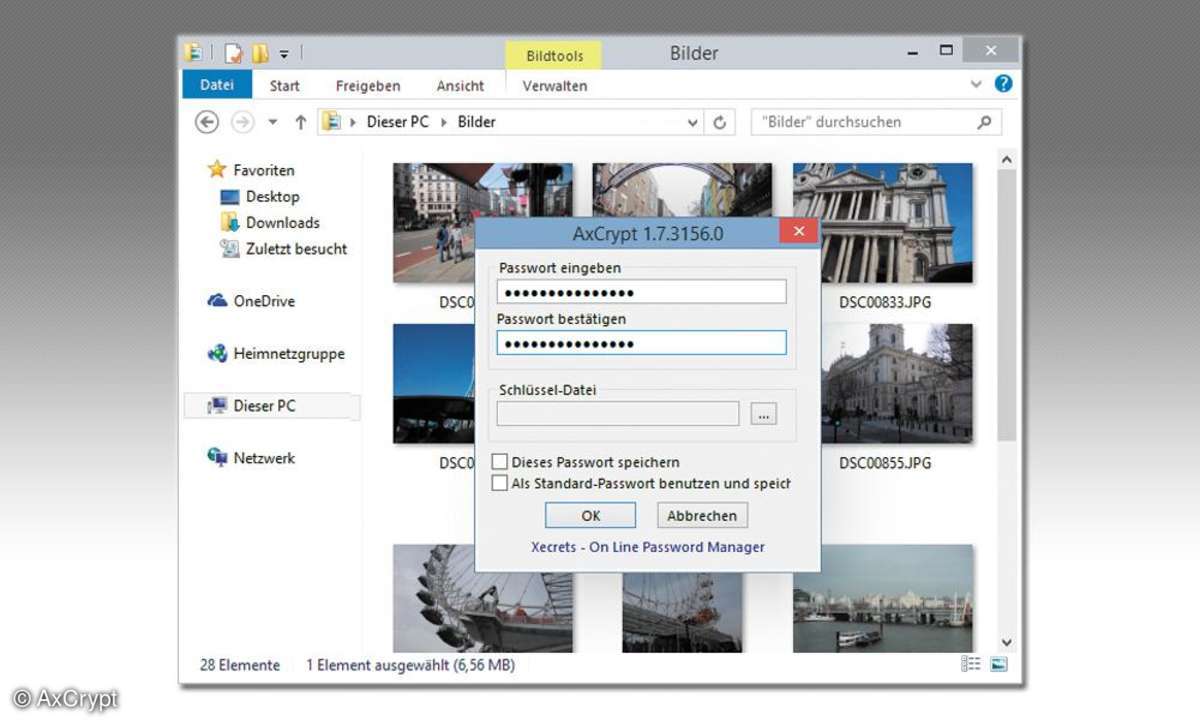Refresh the Bilder folder view

719,122
